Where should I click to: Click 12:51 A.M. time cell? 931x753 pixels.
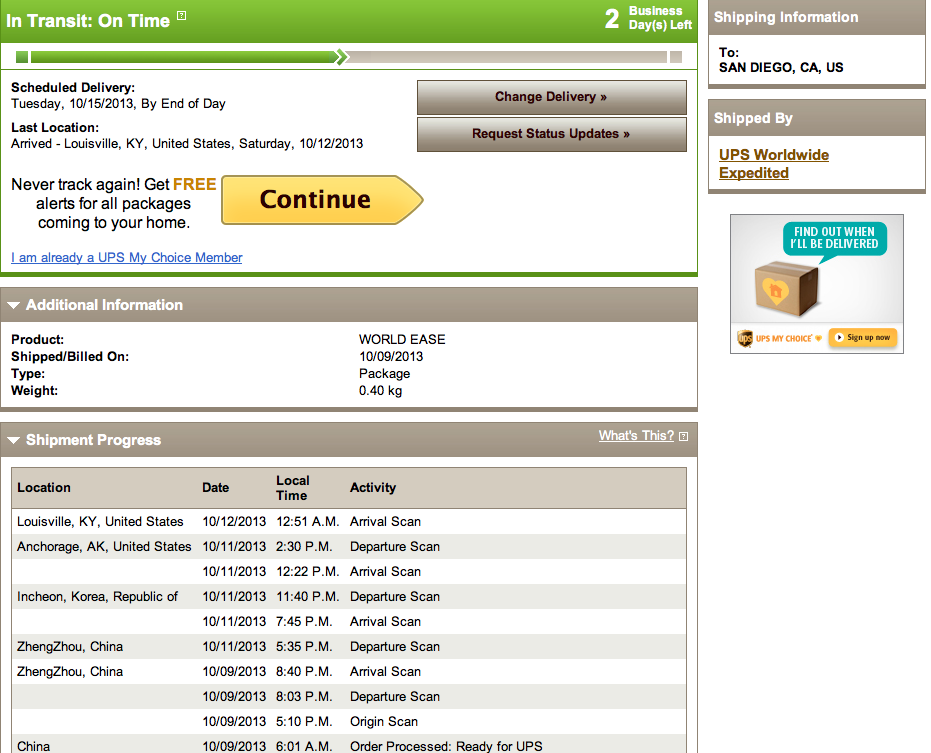308,521
